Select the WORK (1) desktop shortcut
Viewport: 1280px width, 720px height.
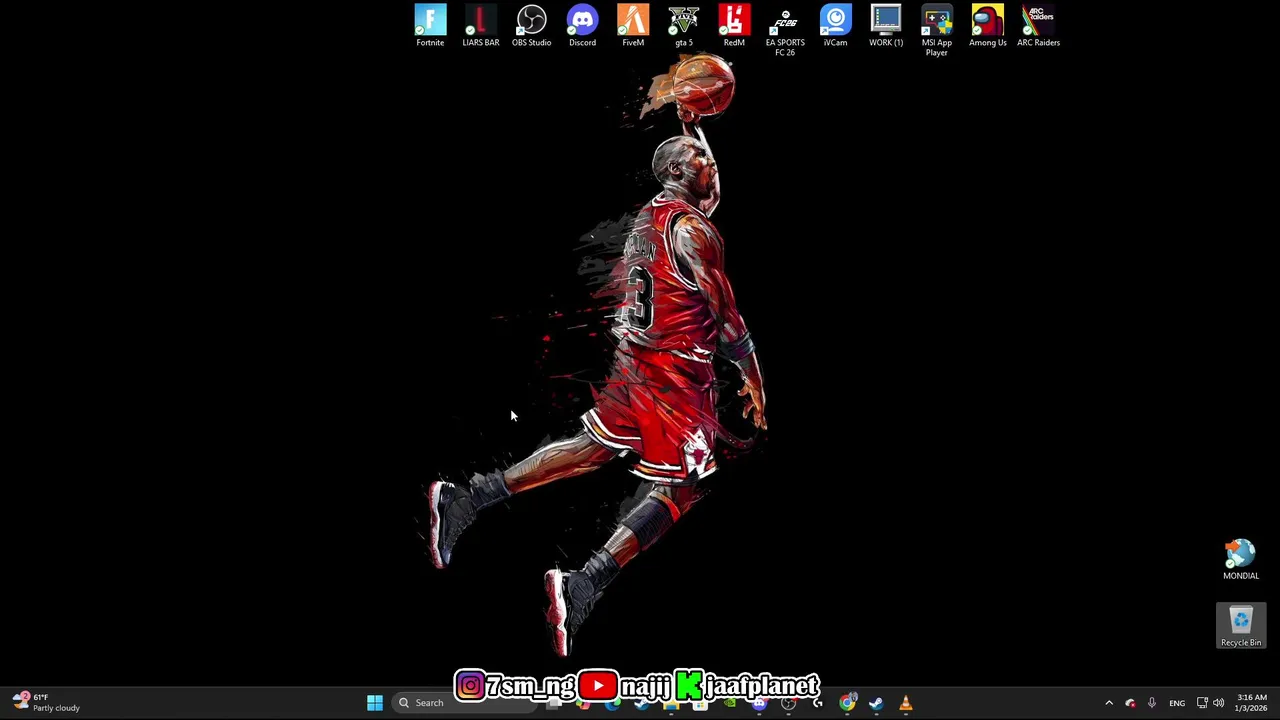click(886, 26)
